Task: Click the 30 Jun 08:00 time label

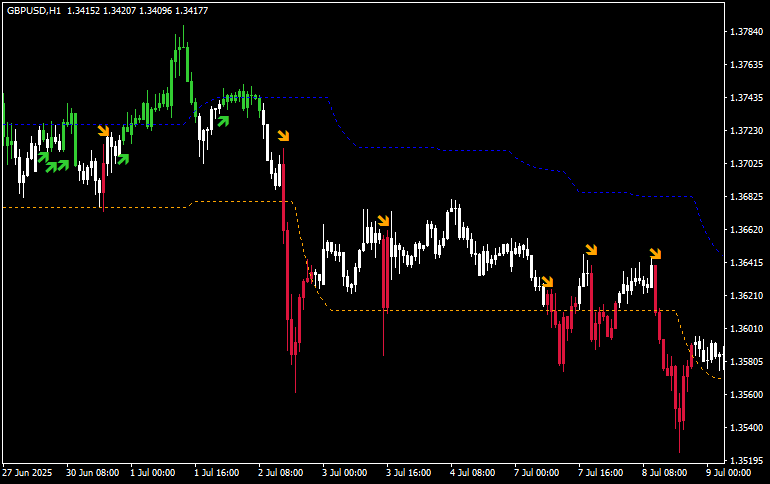Action: click(x=92, y=473)
